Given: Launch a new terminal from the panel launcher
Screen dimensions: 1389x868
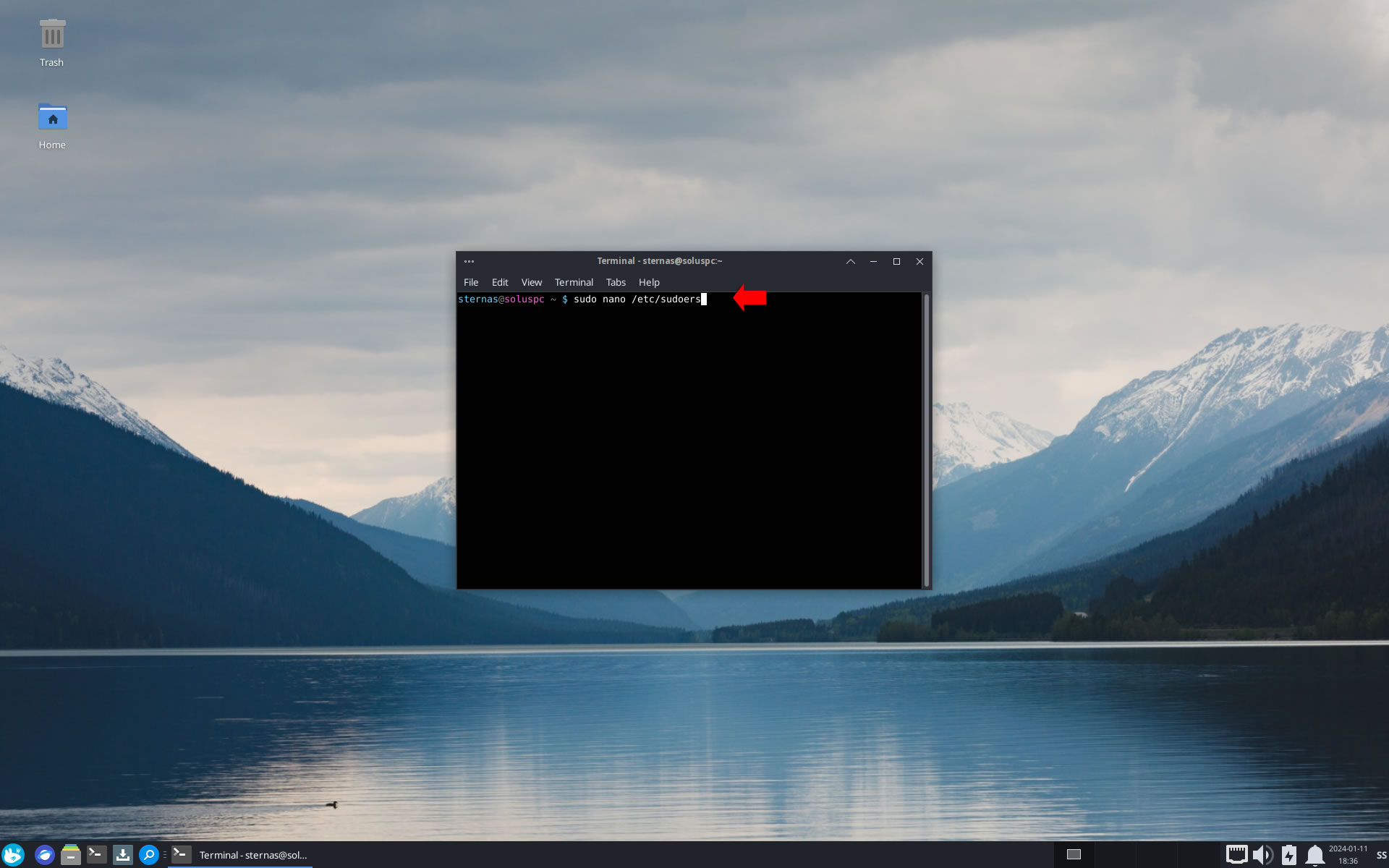Looking at the screenshot, I should [x=97, y=855].
